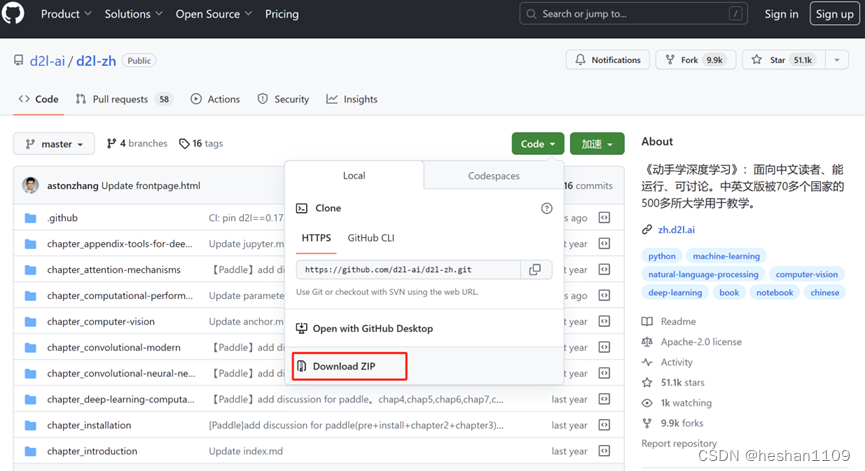Image resolution: width=865 pixels, height=471 pixels.
Task: Click the code icon in chapter_computer-vision row
Action: coord(605,322)
